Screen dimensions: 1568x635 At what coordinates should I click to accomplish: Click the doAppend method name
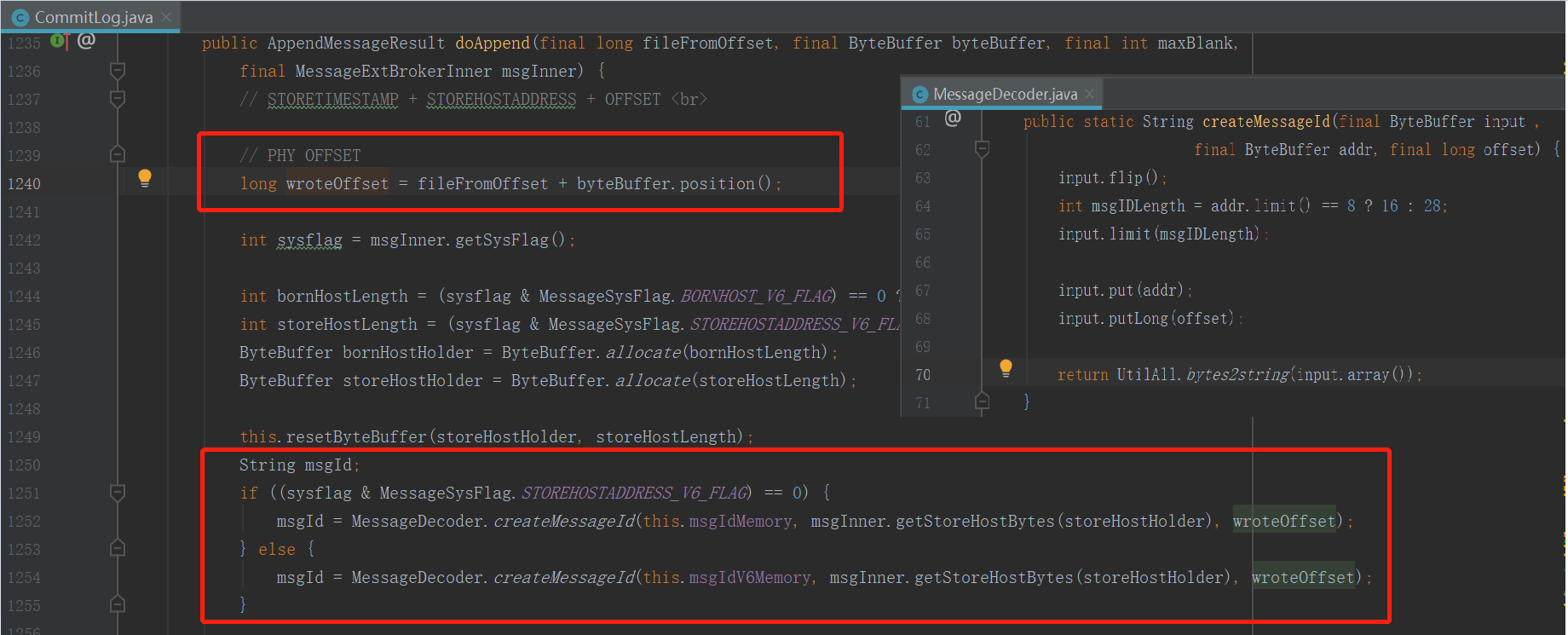point(493,43)
